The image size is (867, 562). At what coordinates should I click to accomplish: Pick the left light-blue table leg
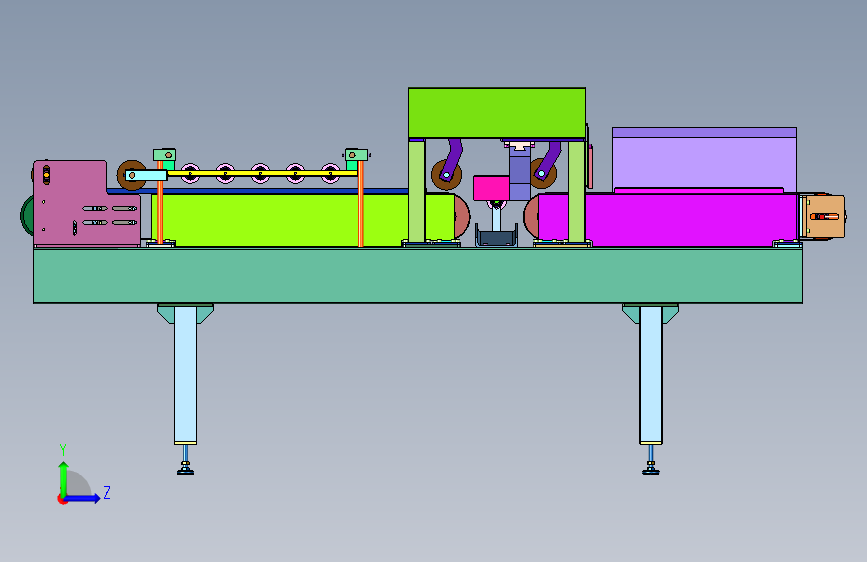click(185, 375)
